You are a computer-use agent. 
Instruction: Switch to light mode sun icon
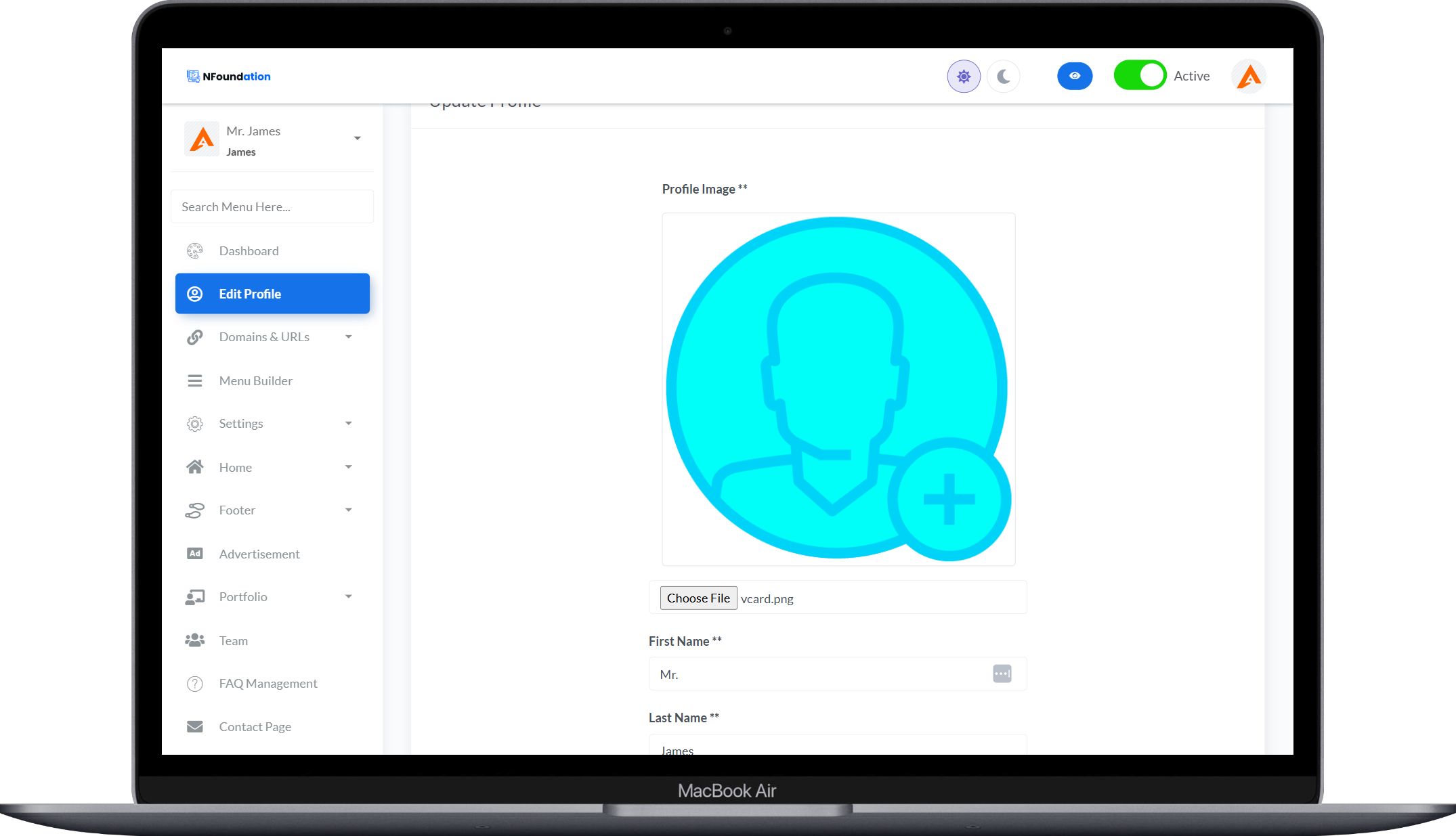(963, 76)
